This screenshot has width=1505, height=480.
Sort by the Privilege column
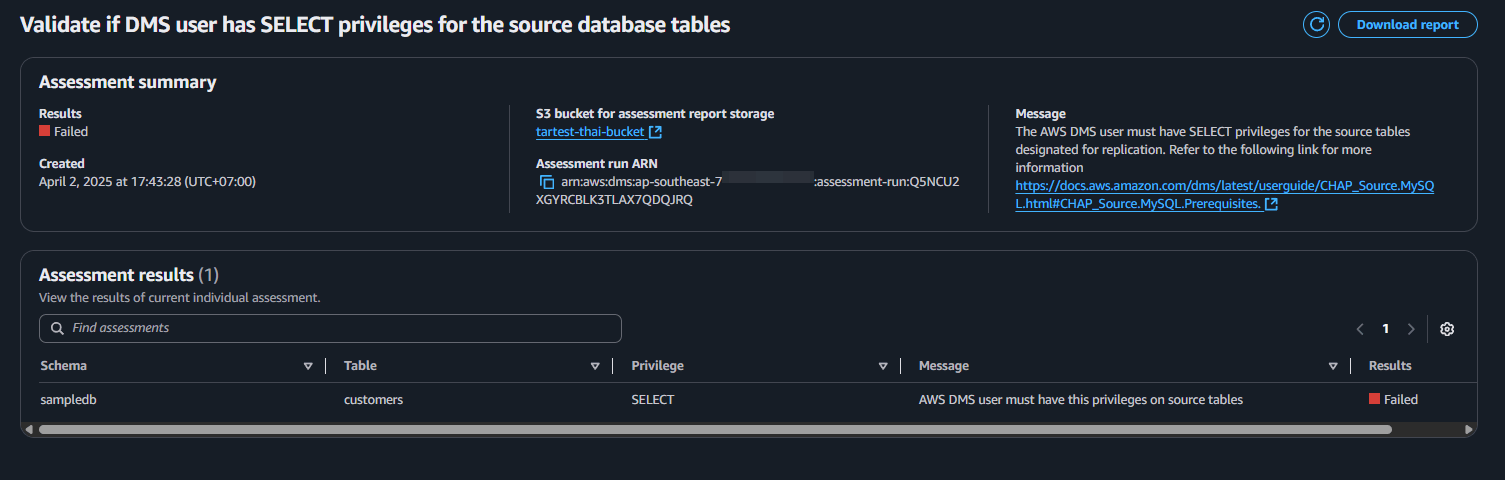click(883, 366)
